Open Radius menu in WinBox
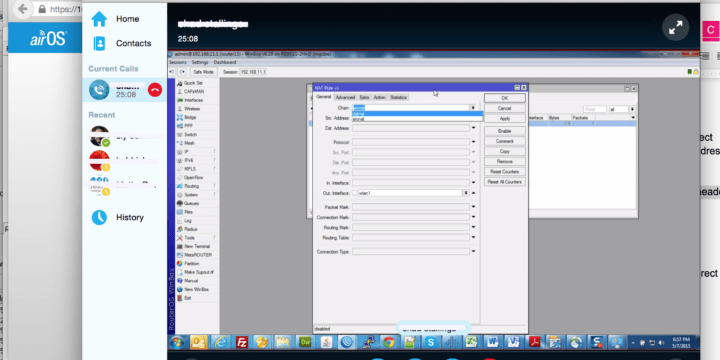 tap(191, 229)
